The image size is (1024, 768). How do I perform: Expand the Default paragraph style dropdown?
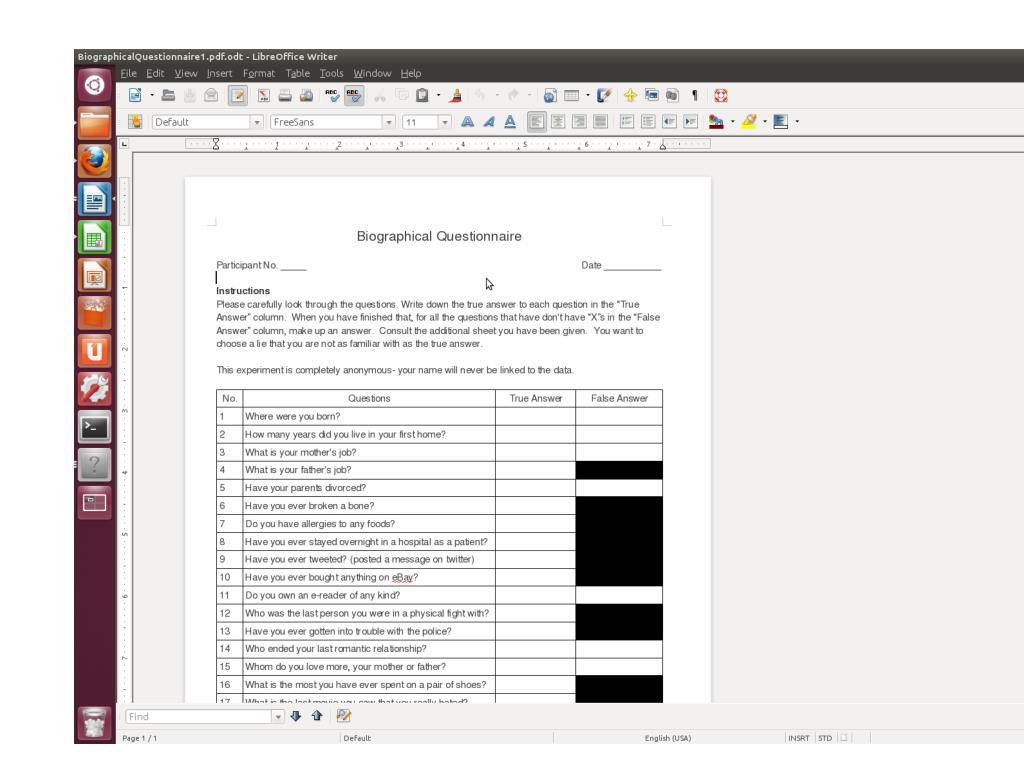click(x=257, y=122)
